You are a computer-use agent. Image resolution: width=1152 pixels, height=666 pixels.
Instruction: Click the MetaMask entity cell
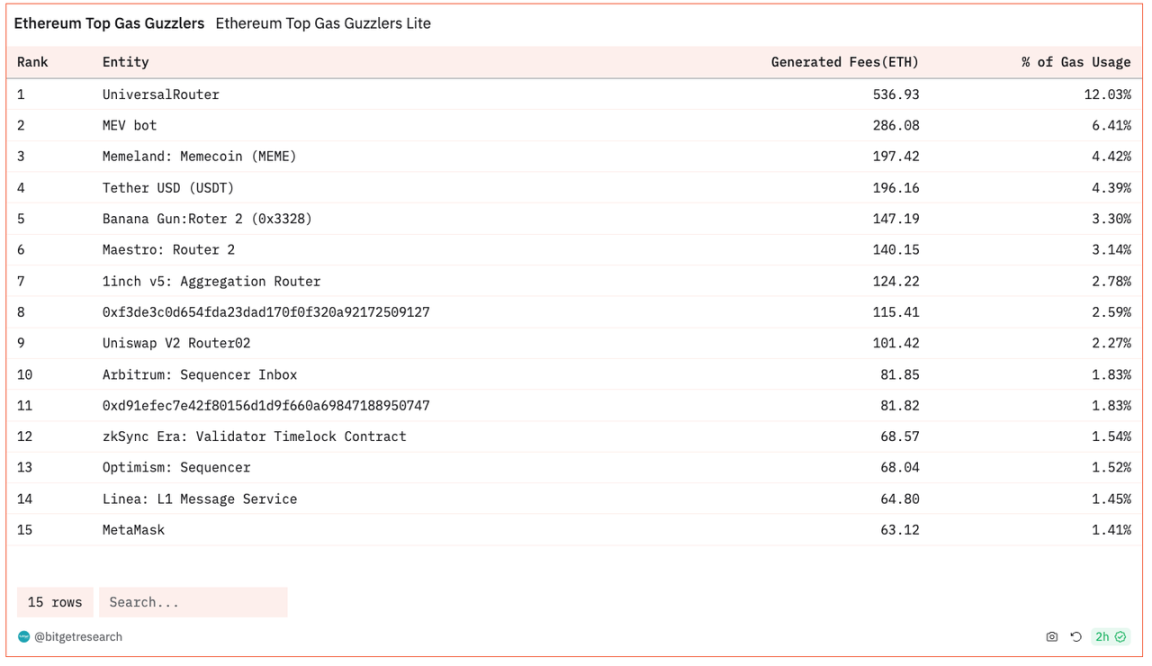[133, 530]
